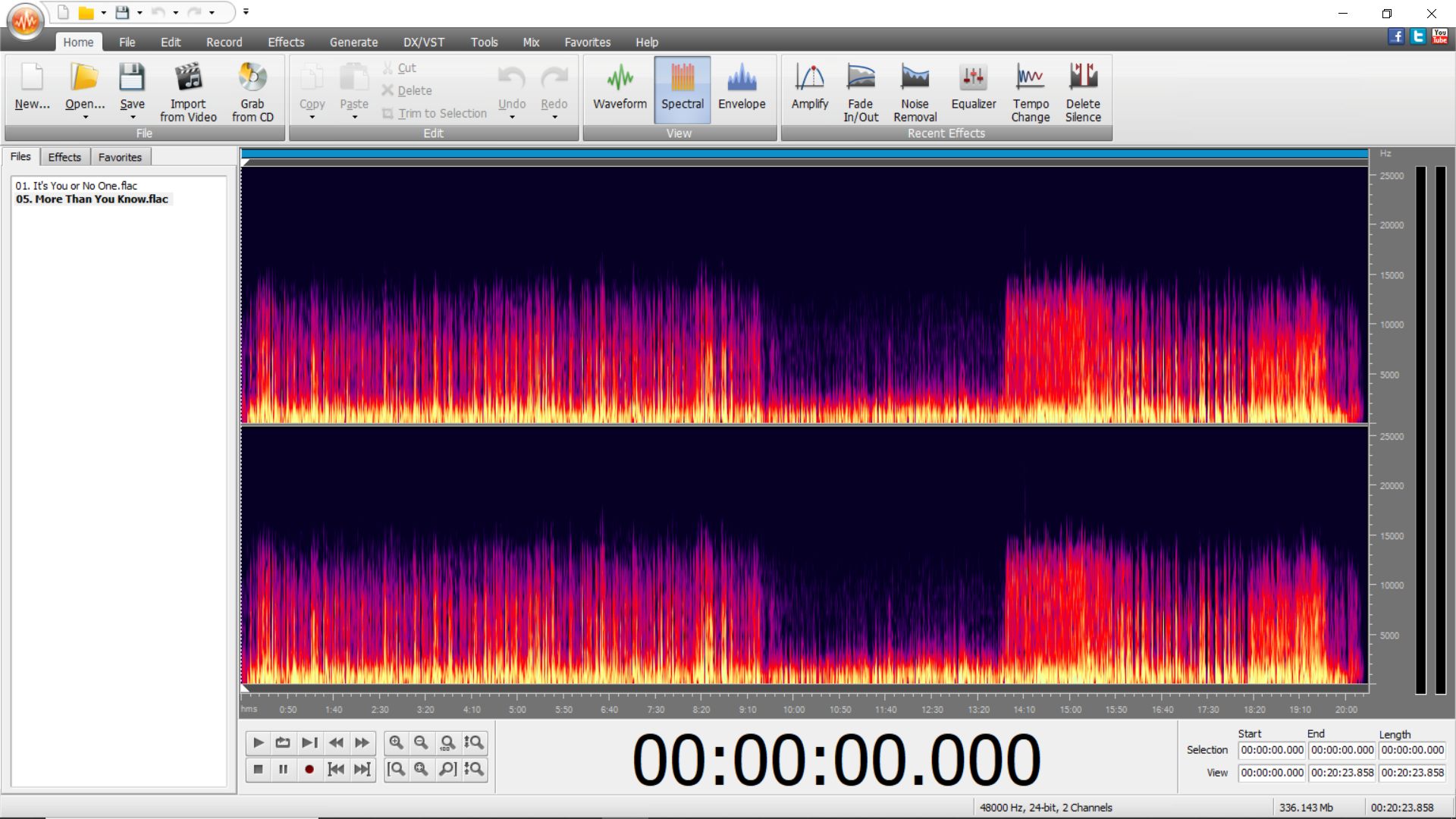
Task: Open the DX/VST menu
Action: coord(423,42)
